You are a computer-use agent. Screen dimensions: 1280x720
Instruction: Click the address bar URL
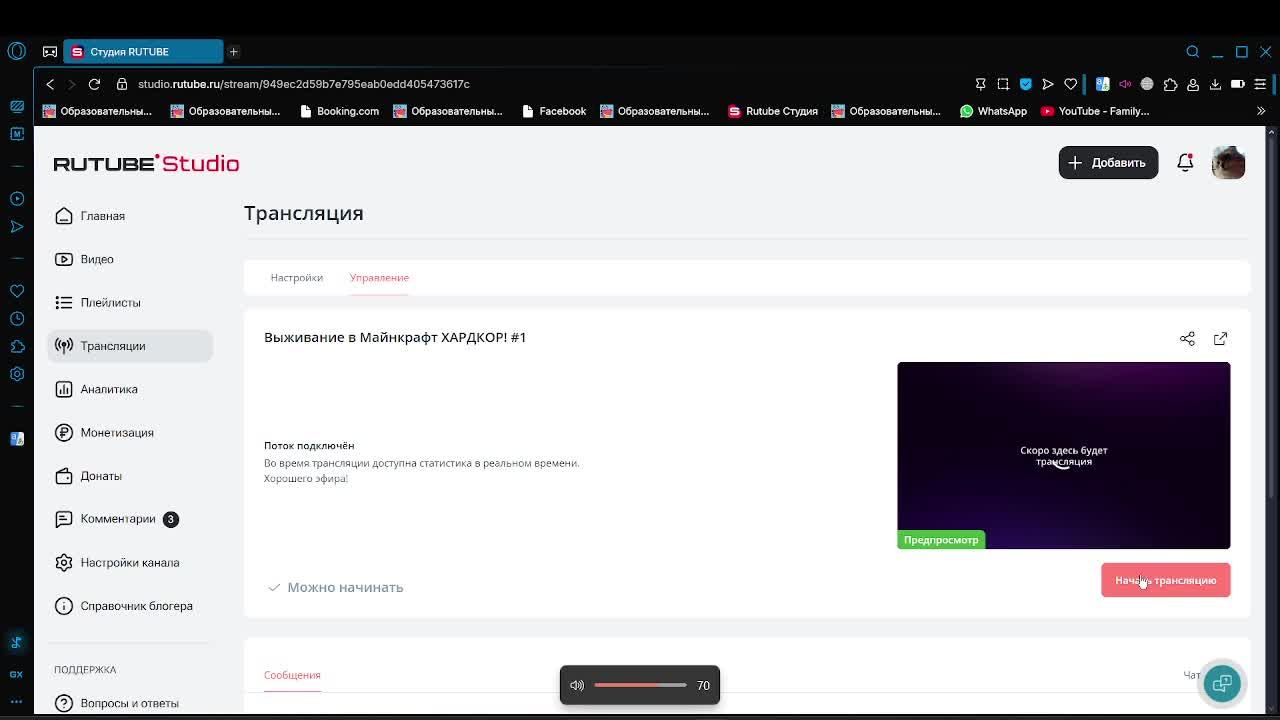tap(304, 84)
